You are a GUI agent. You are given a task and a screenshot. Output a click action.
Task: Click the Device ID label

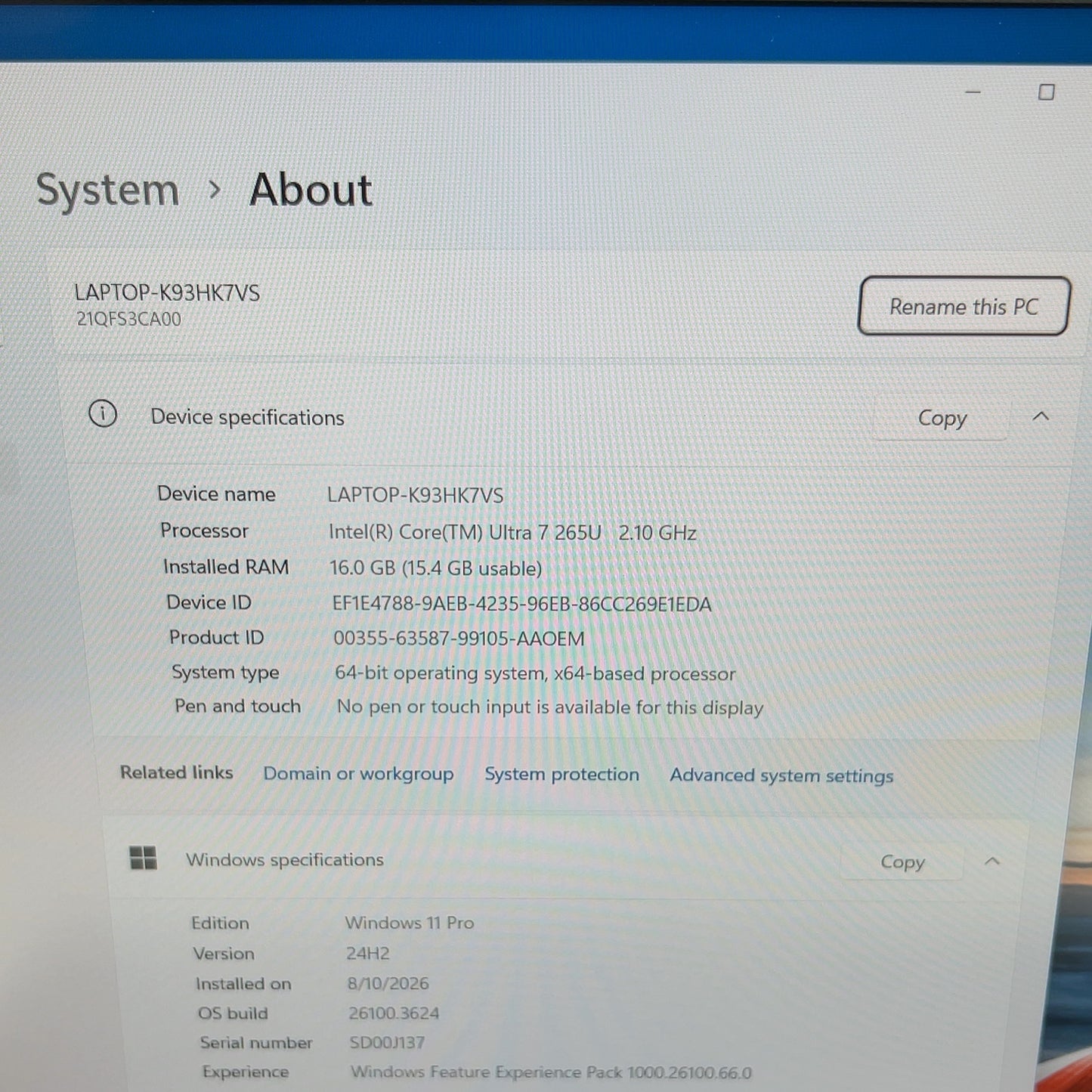209,602
